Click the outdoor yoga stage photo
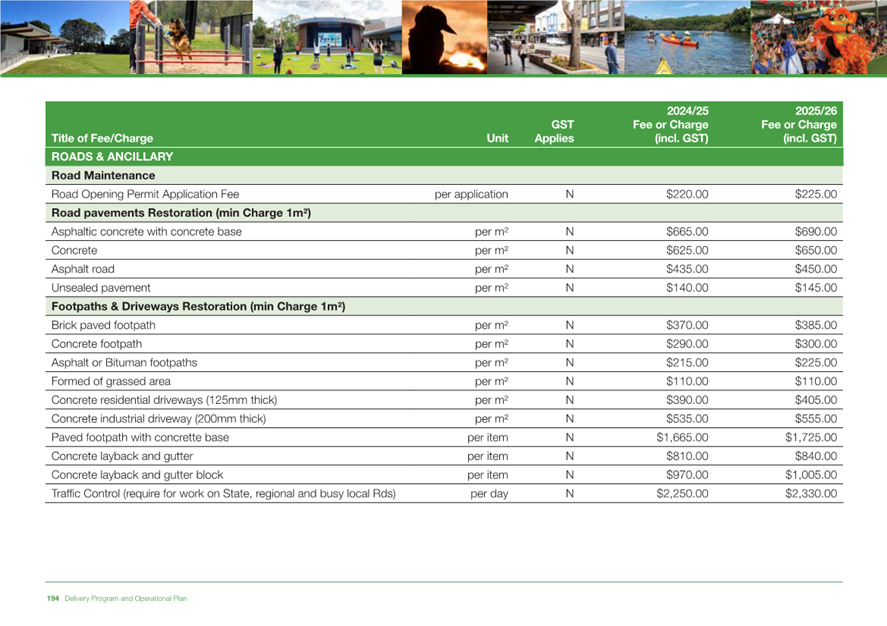Screen dimensions: 887x626 [x=327, y=37]
